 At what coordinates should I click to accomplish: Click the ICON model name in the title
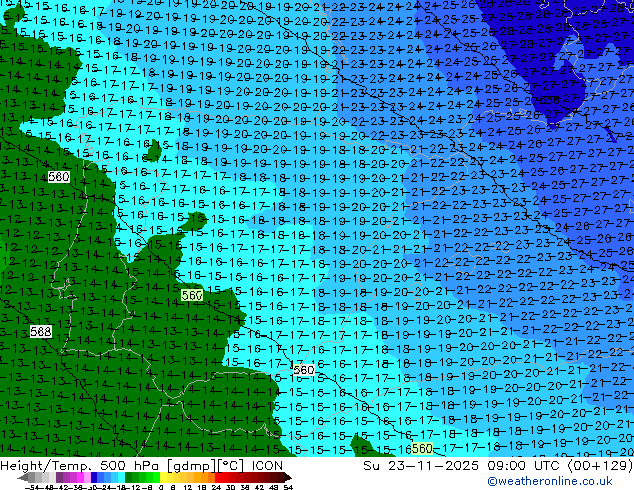coord(267,466)
